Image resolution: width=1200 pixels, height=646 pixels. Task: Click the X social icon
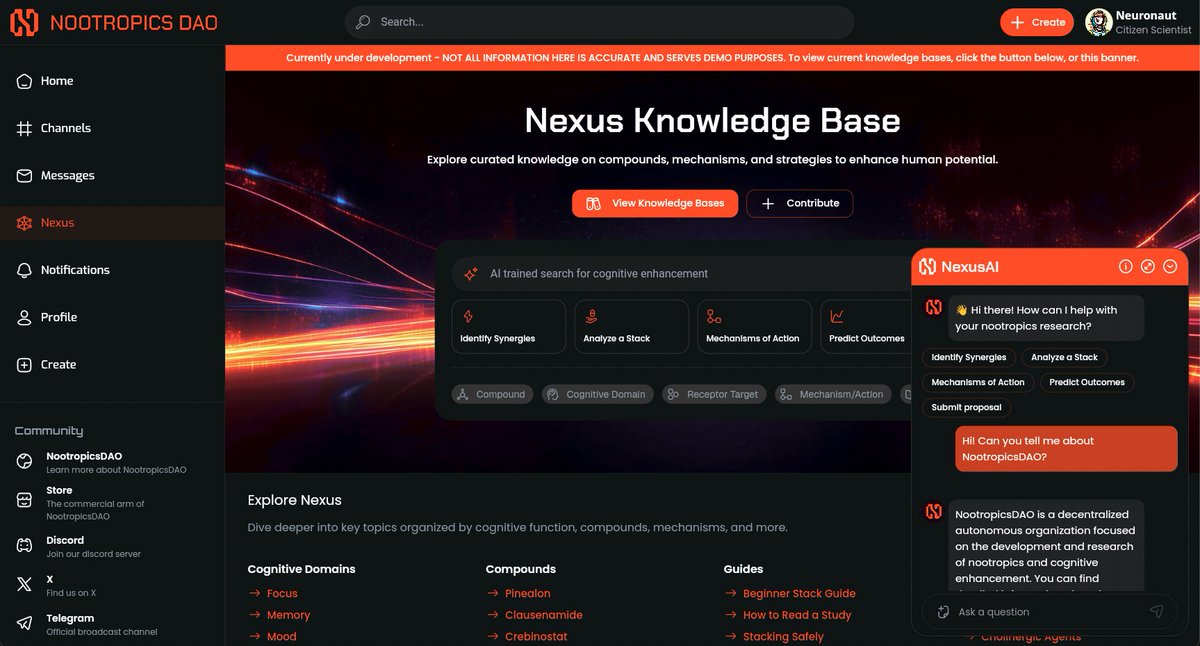[x=24, y=585]
